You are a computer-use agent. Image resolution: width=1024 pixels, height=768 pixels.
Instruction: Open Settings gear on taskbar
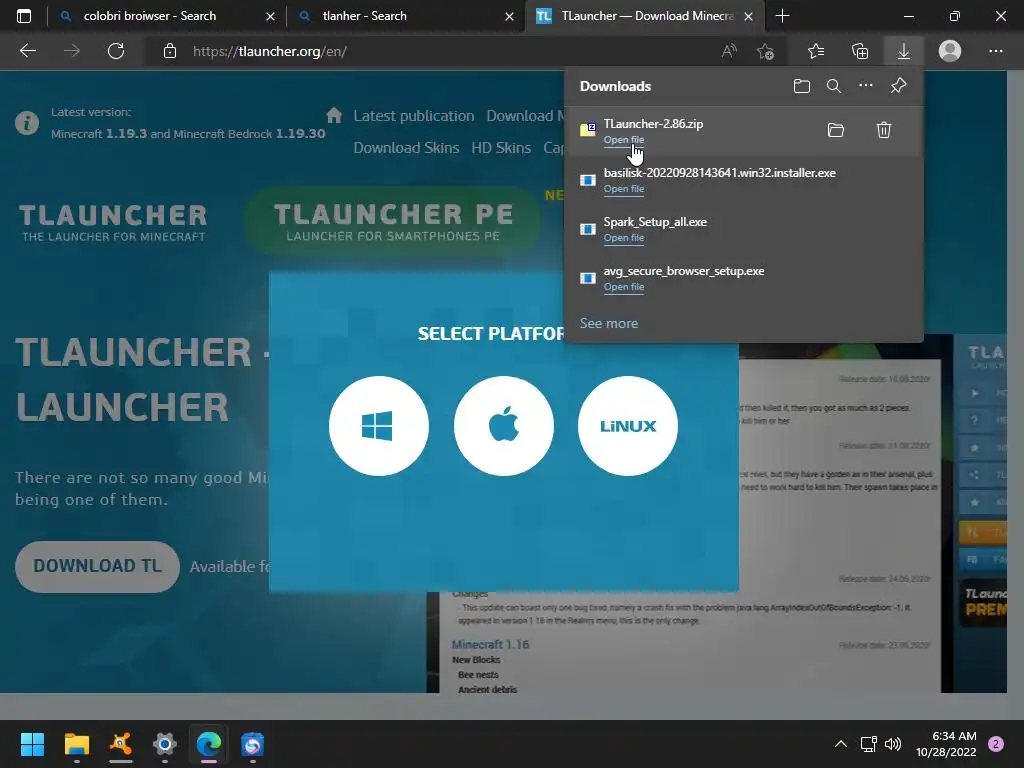pyautogui.click(x=165, y=744)
